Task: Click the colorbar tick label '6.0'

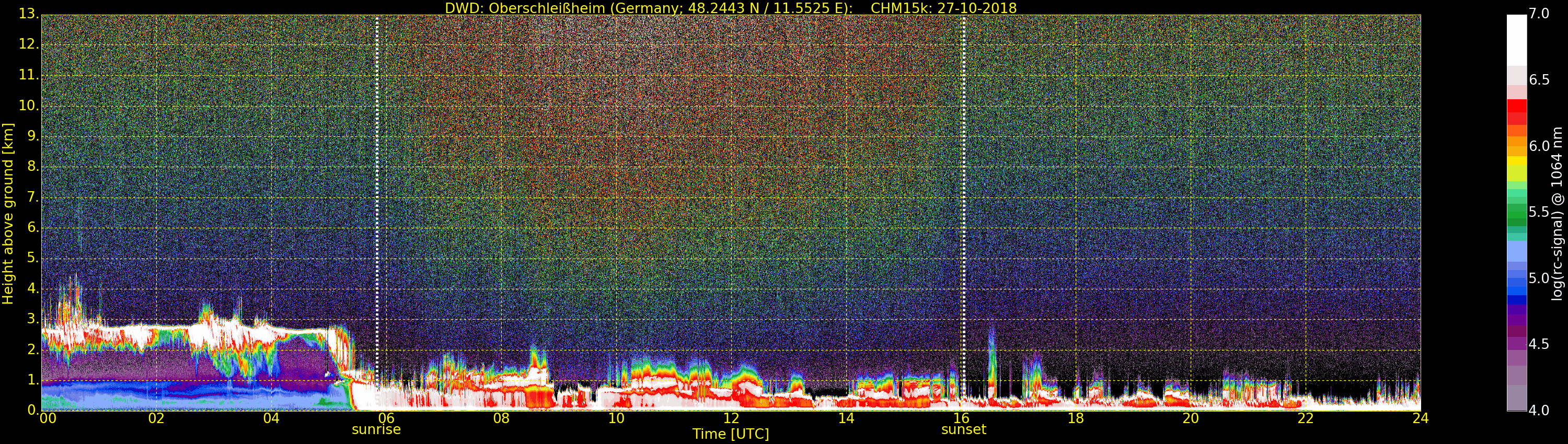Action: pos(1539,146)
